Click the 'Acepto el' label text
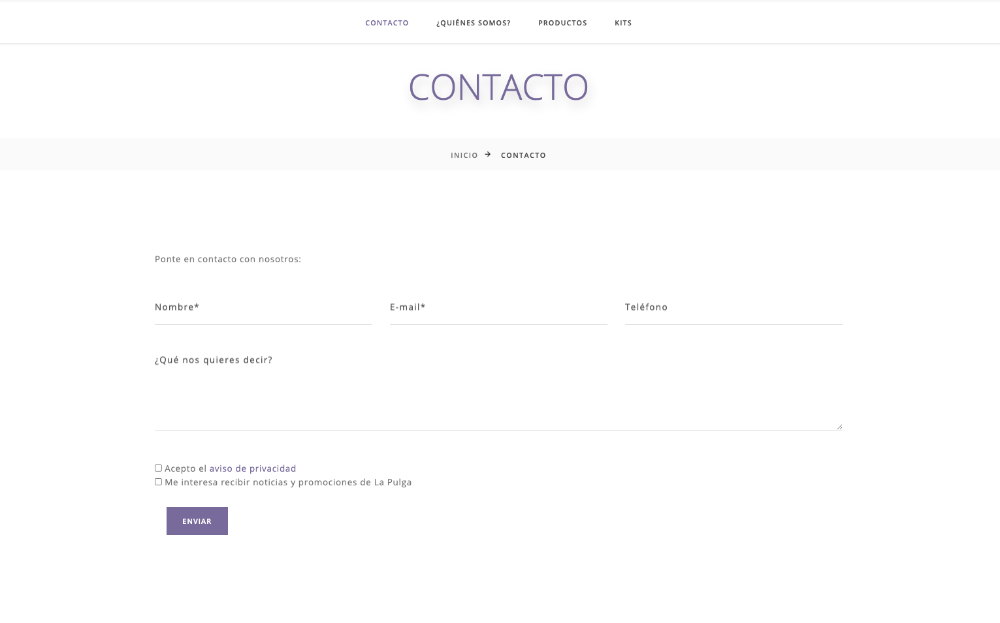Screen dimensions: 1000x623 pyautogui.click(x=185, y=468)
